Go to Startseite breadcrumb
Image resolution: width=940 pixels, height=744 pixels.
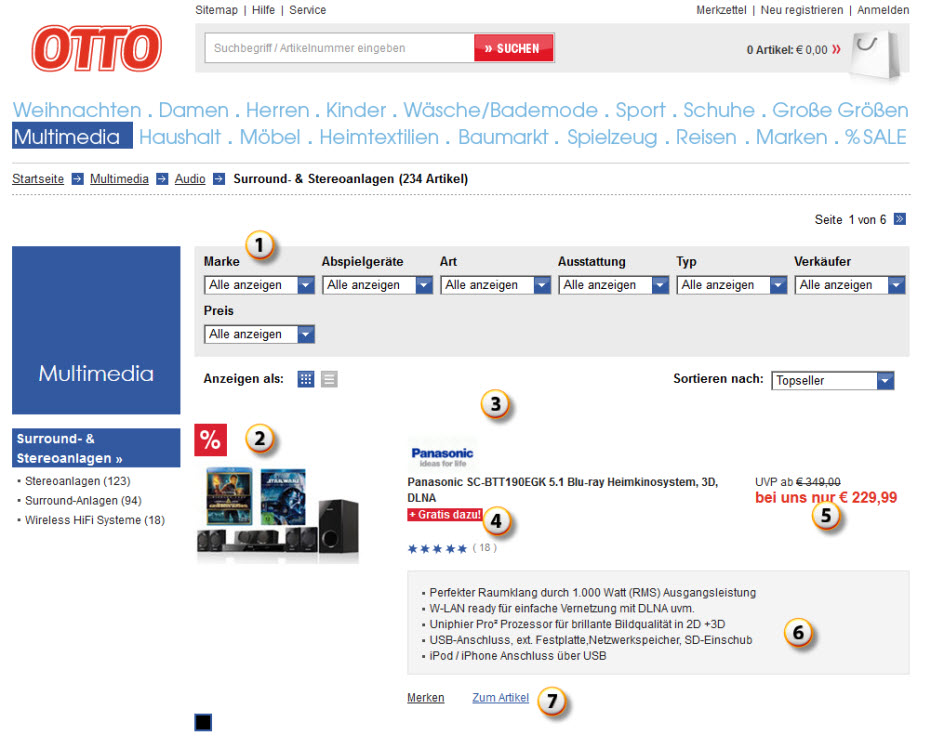point(38,179)
